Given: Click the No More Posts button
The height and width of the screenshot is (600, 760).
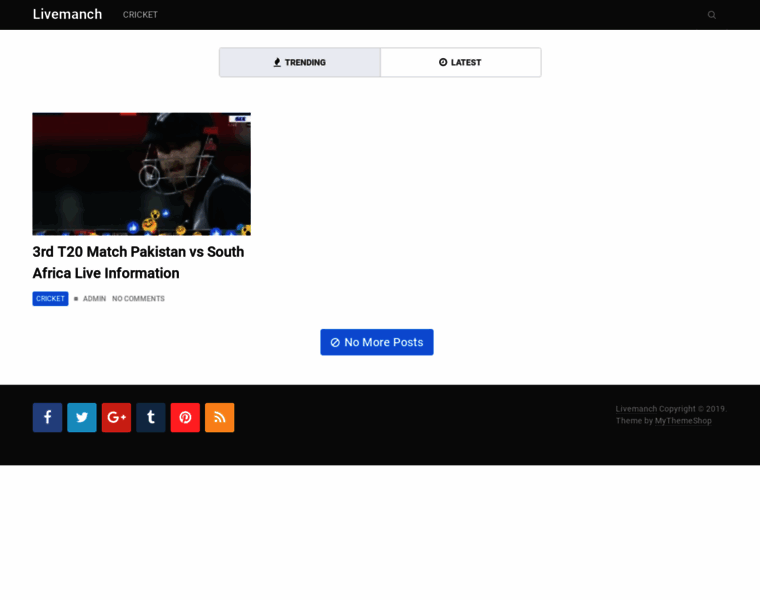Looking at the screenshot, I should (x=376, y=342).
